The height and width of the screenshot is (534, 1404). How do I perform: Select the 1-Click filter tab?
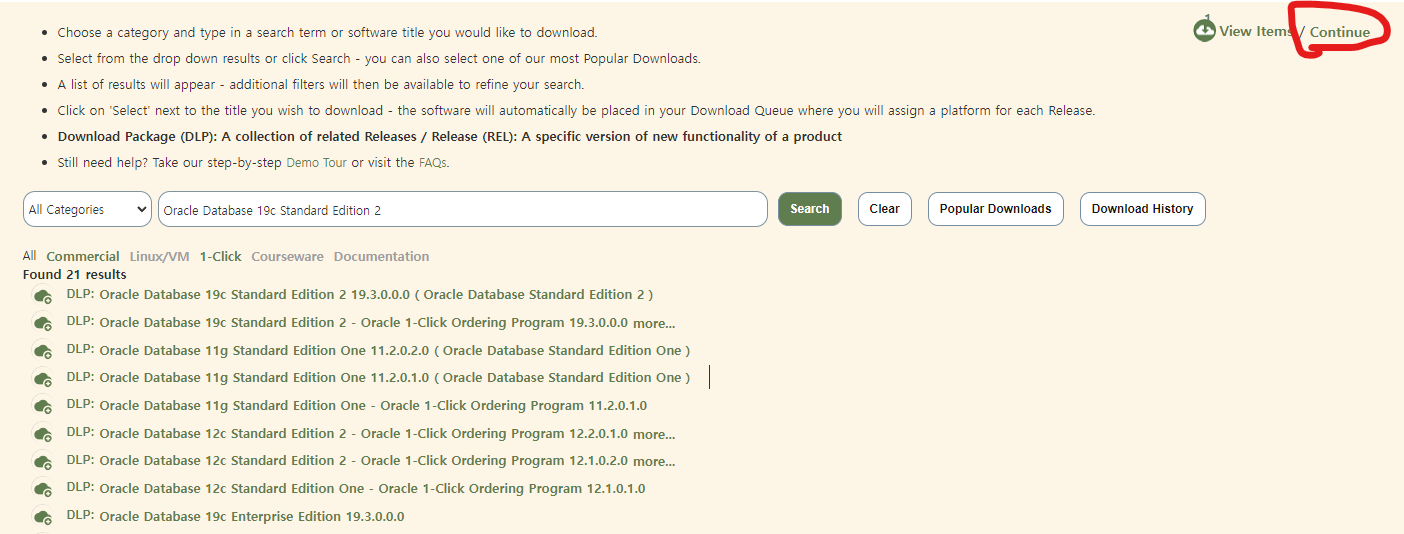220,257
